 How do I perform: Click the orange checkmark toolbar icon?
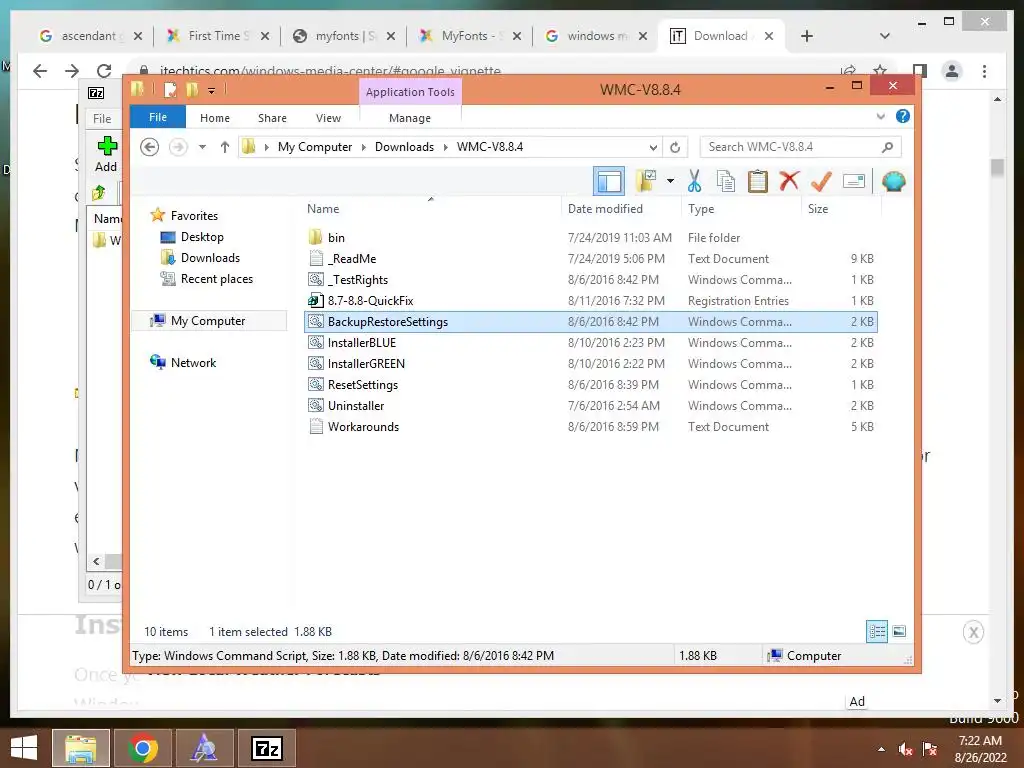click(x=821, y=181)
